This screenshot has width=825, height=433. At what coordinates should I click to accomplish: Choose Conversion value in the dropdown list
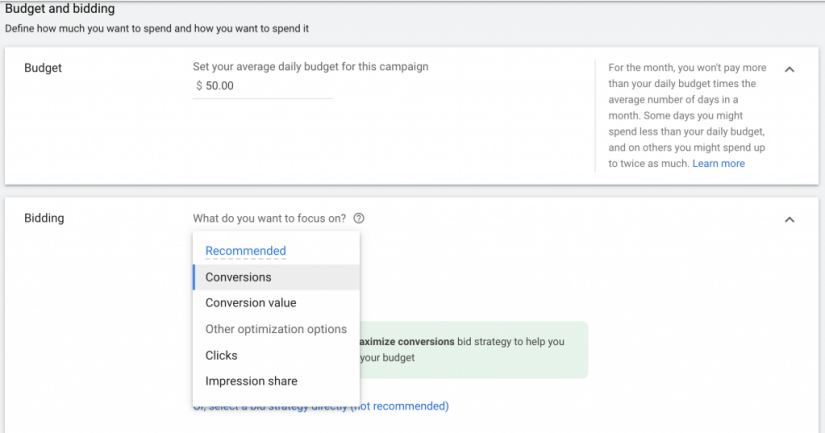pos(250,303)
